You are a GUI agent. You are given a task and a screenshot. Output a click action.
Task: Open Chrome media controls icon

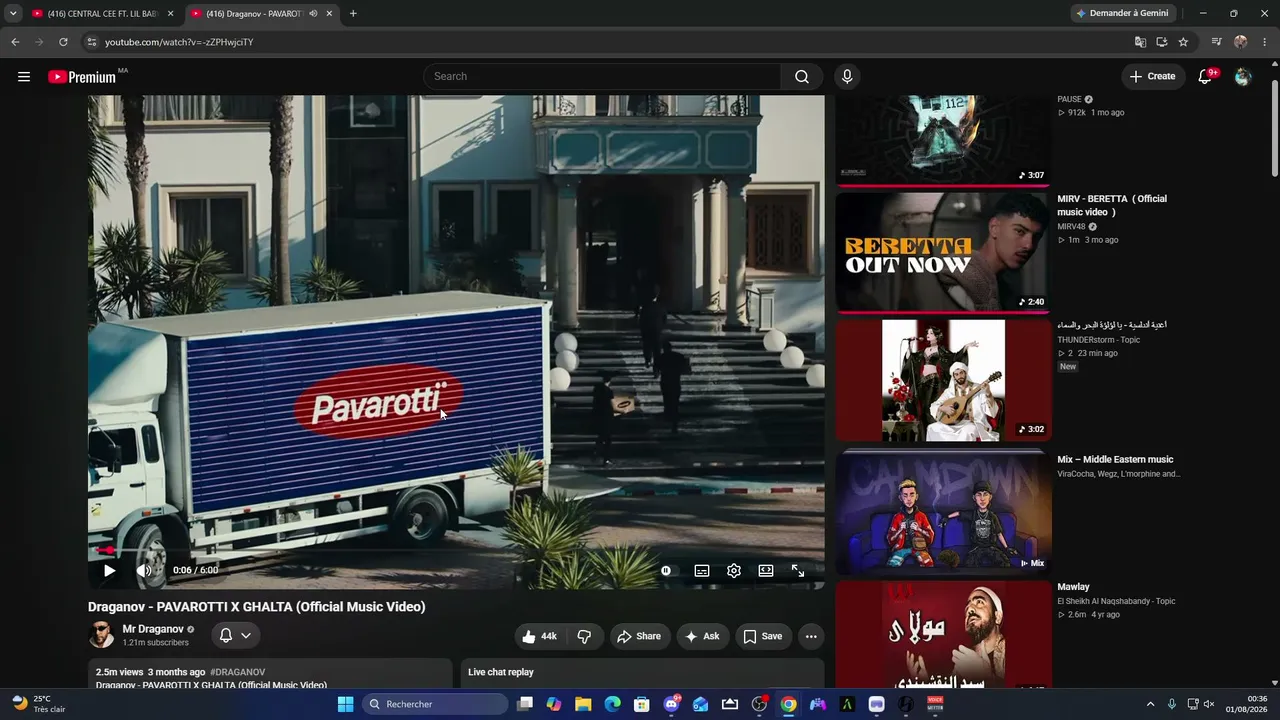click(x=1216, y=42)
